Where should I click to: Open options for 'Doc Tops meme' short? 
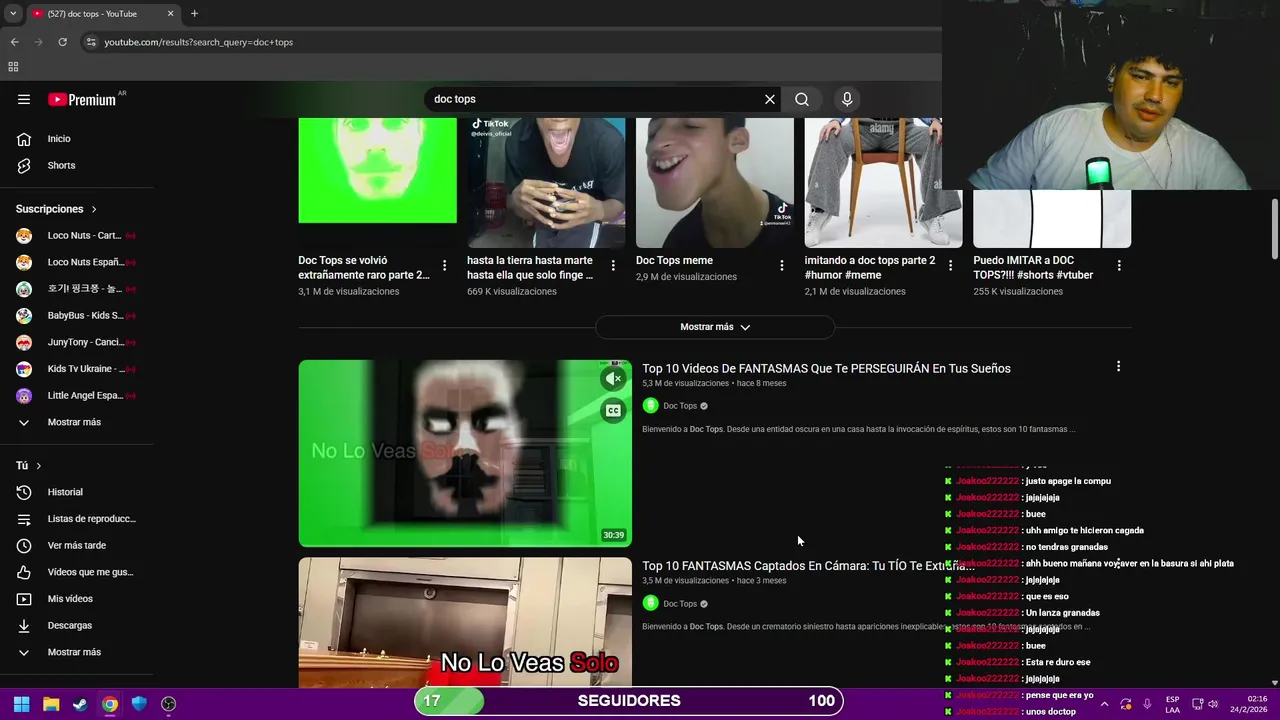click(782, 266)
